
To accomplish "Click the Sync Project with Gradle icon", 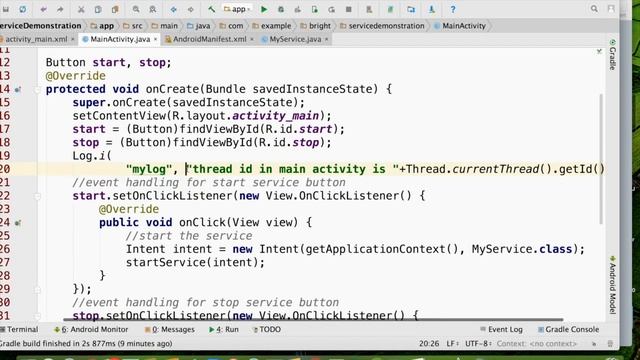I will (390, 9).
